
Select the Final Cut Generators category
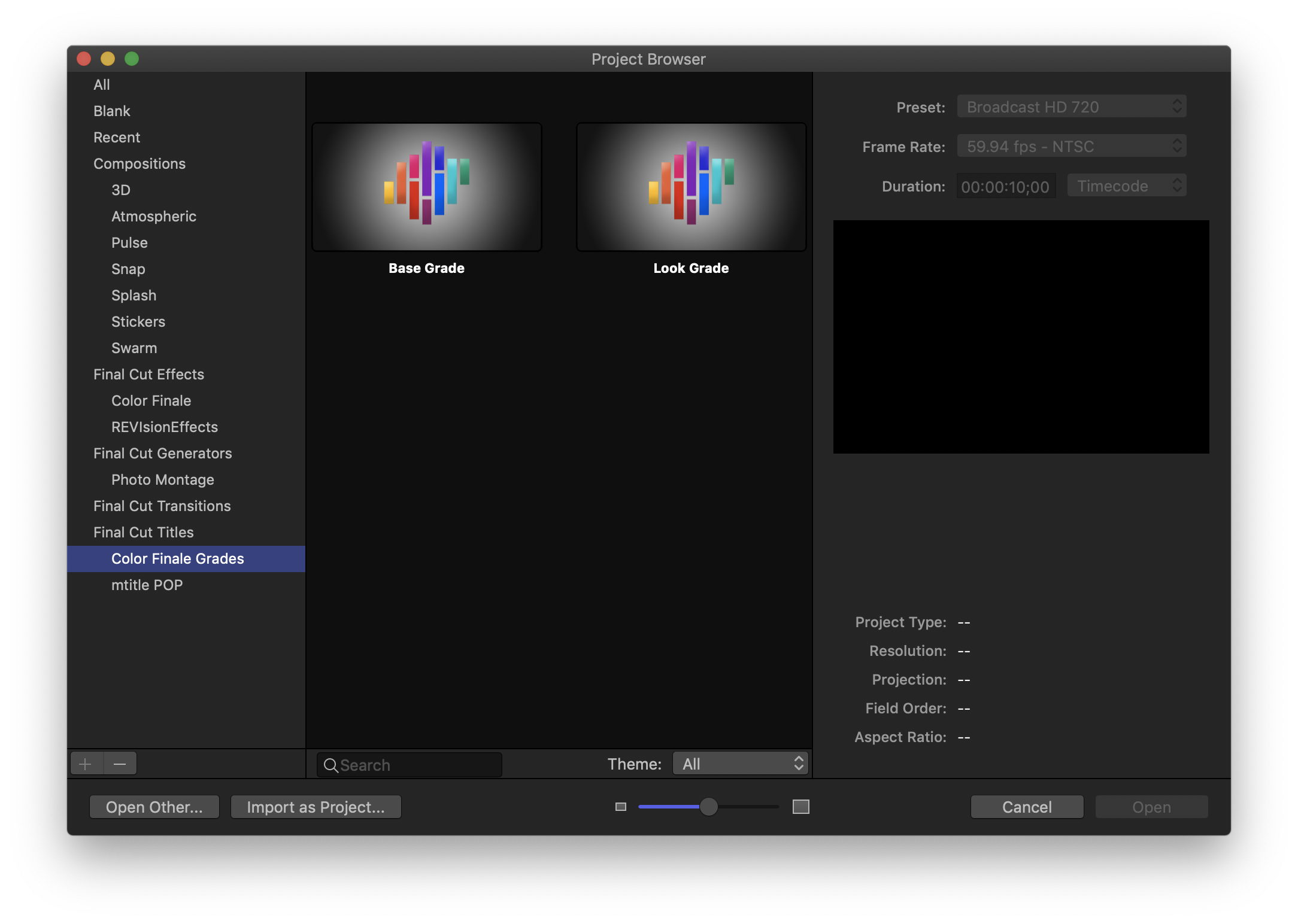(162, 453)
